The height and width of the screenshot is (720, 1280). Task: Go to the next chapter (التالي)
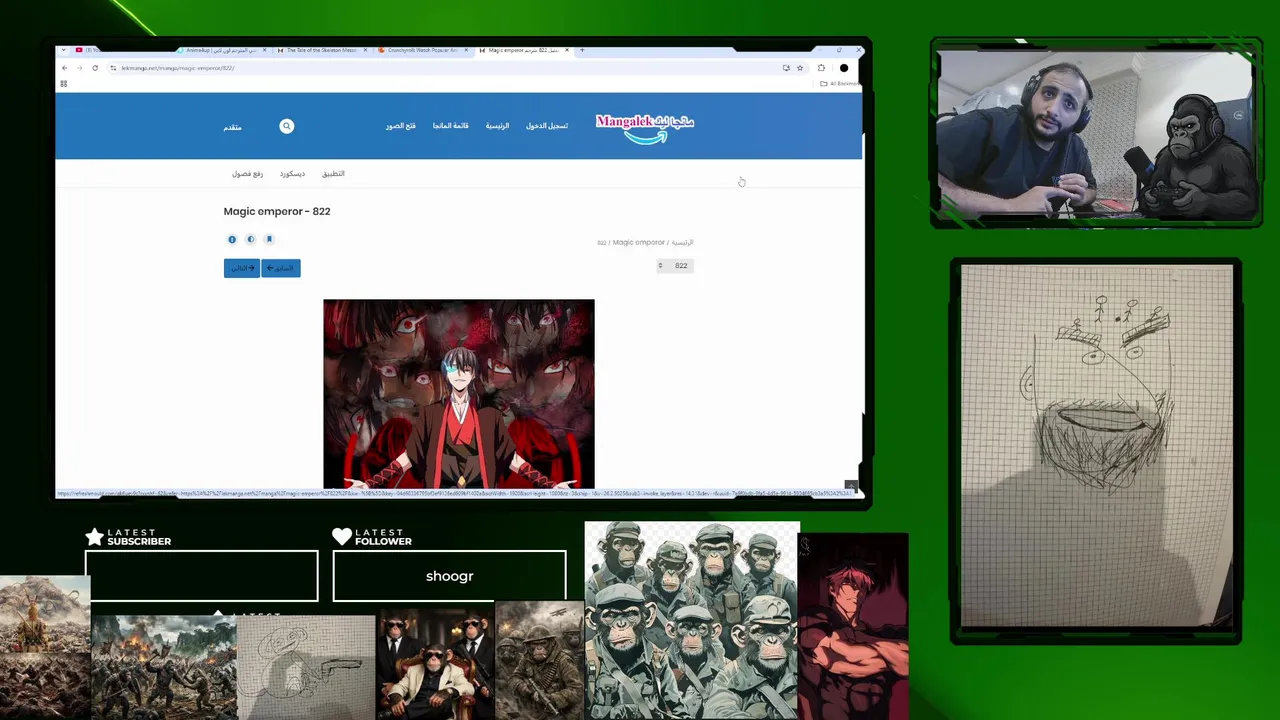242,268
